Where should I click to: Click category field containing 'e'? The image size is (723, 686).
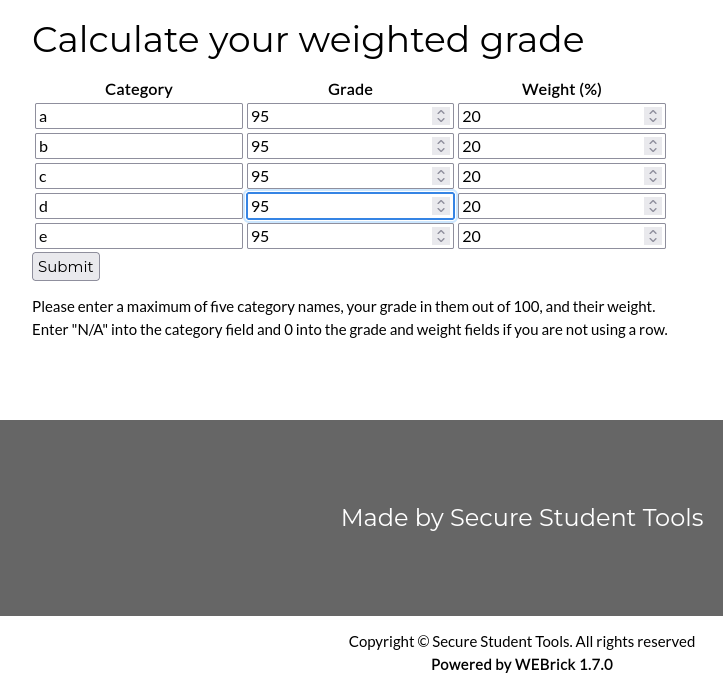pyautogui.click(x=139, y=236)
